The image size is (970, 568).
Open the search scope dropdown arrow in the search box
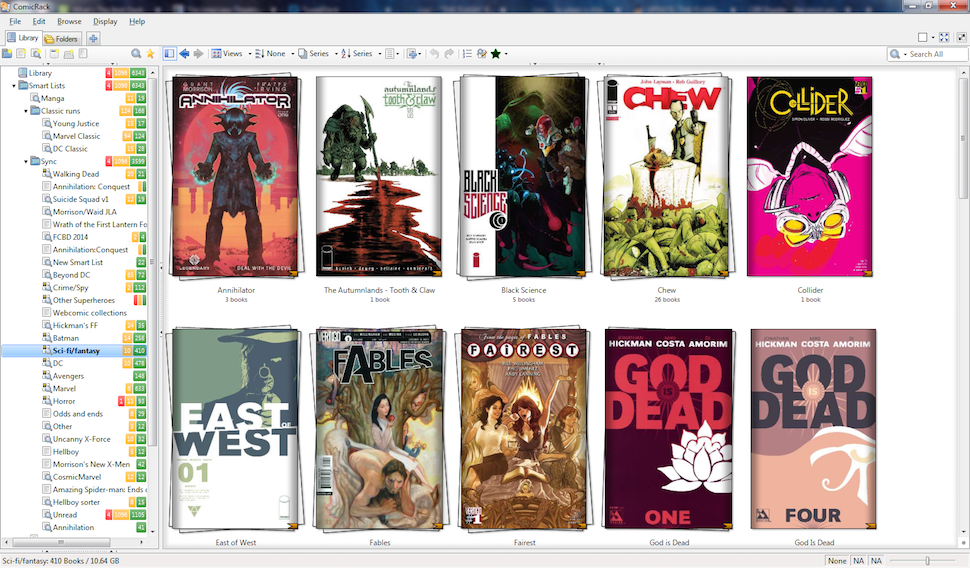[904, 54]
